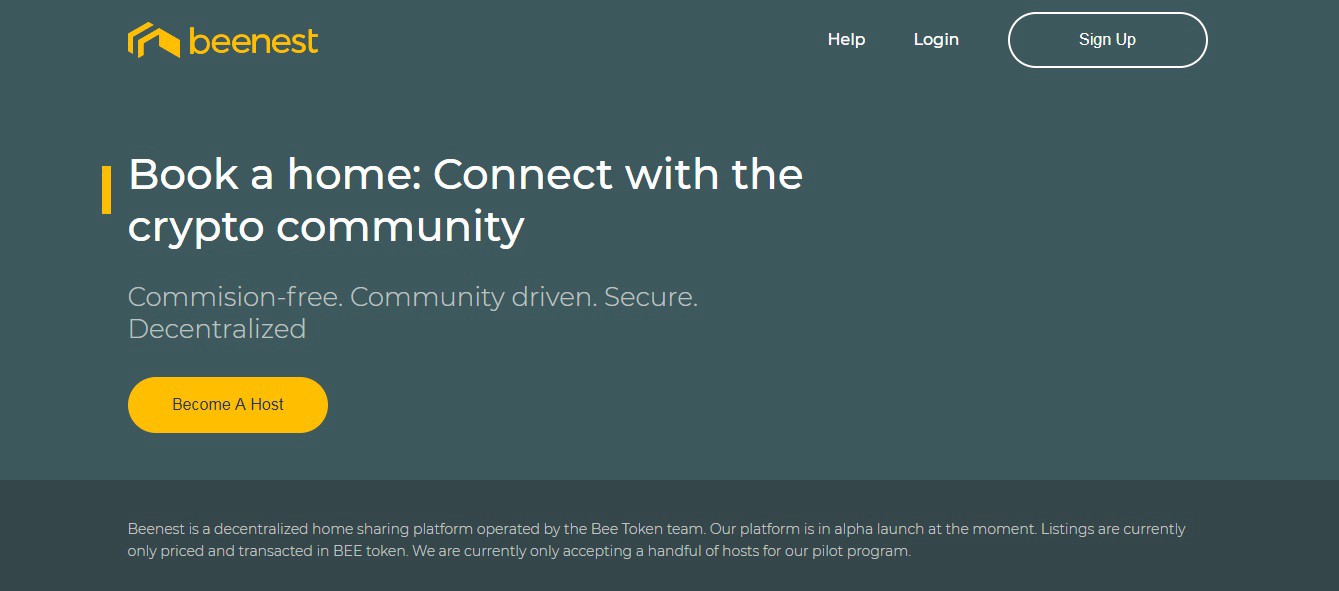
Task: Click the word "Commision-free." in the subtitle
Action: tap(234, 297)
